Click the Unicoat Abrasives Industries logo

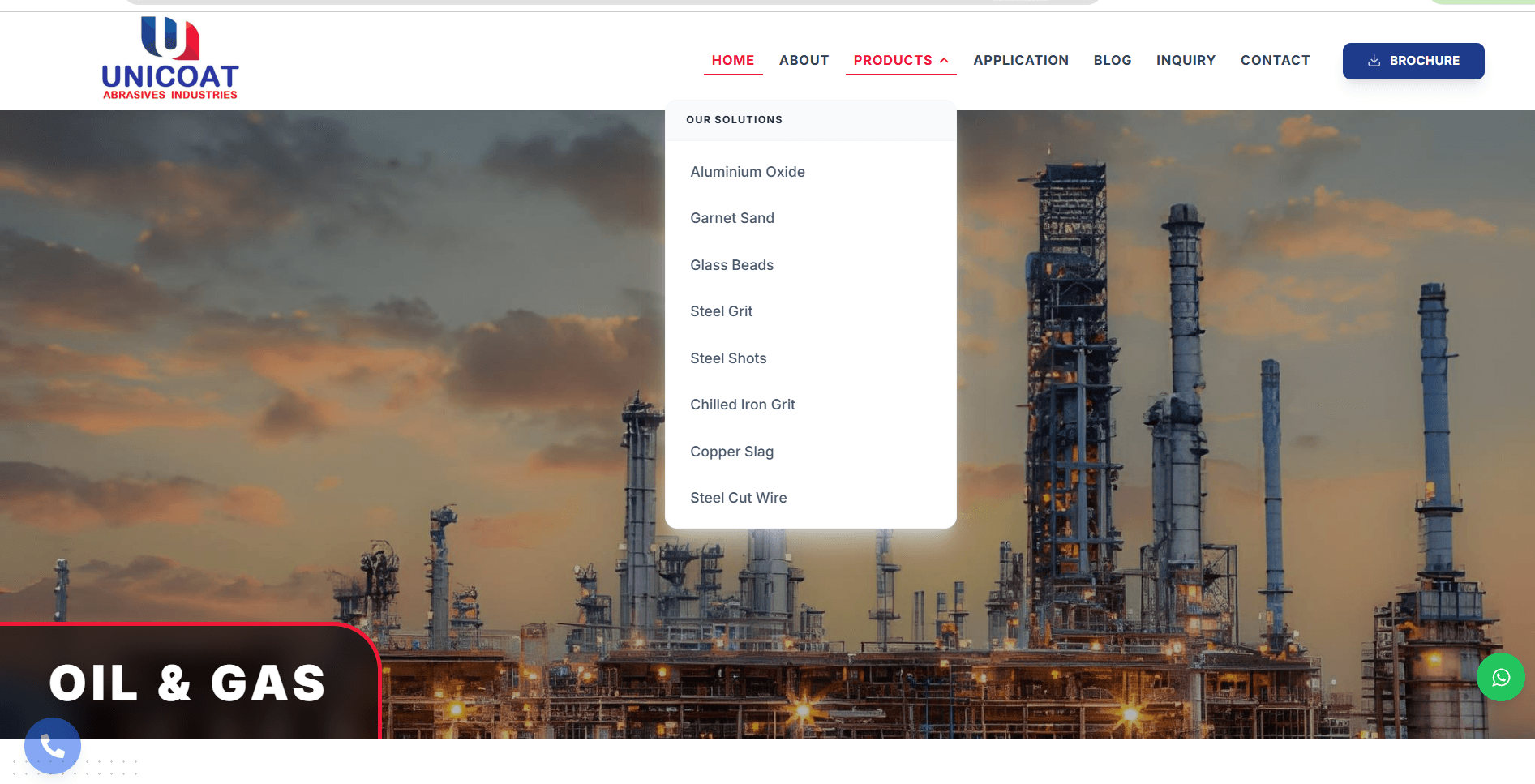170,58
